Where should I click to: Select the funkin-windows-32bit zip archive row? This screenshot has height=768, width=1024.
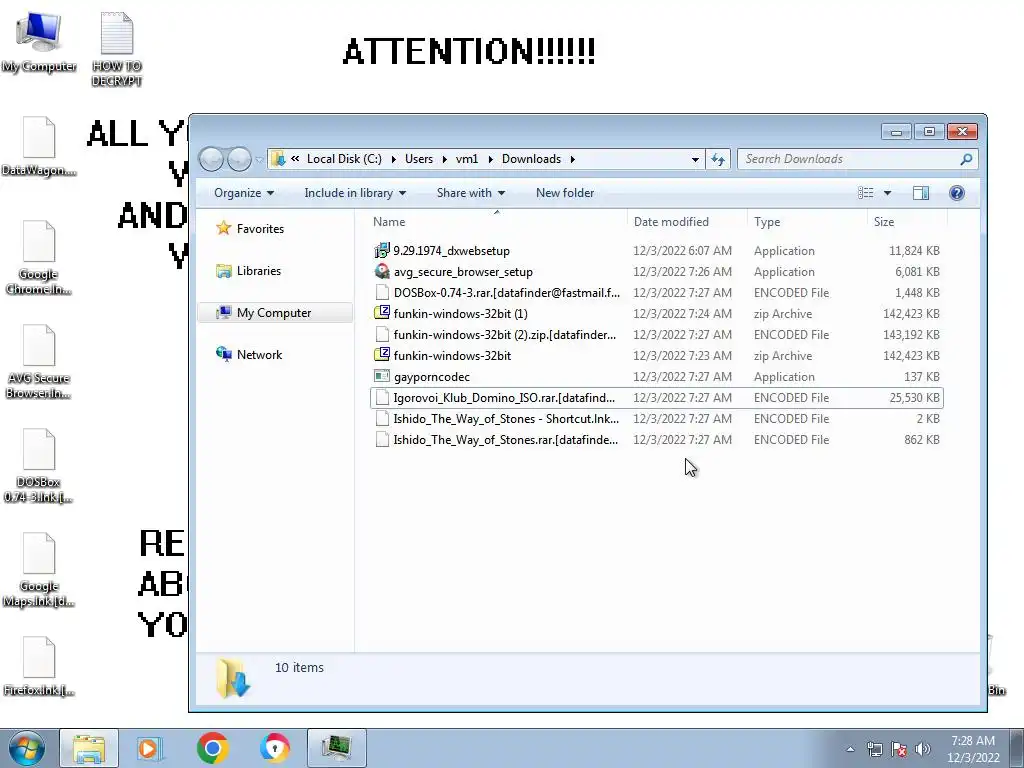pos(656,356)
